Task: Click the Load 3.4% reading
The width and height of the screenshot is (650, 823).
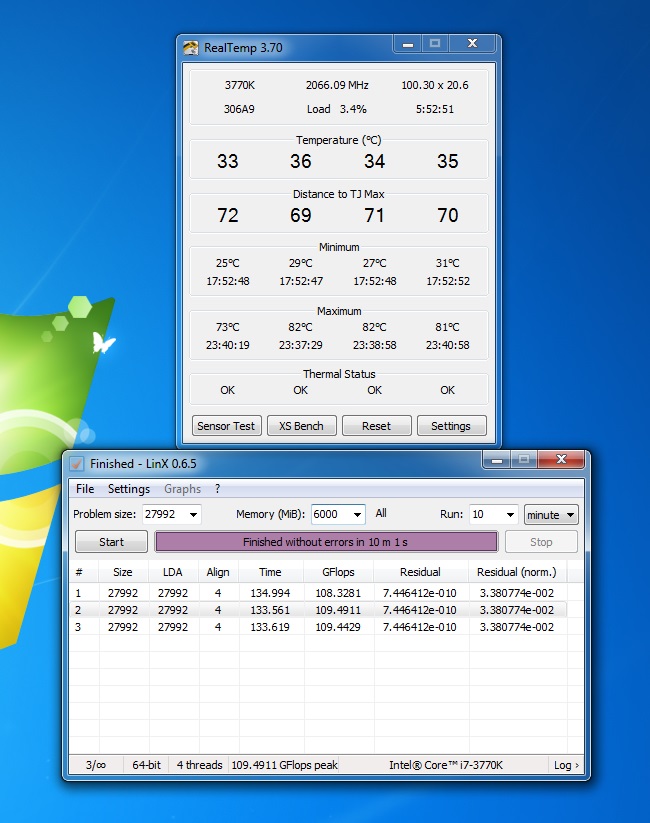Action: pos(337,109)
